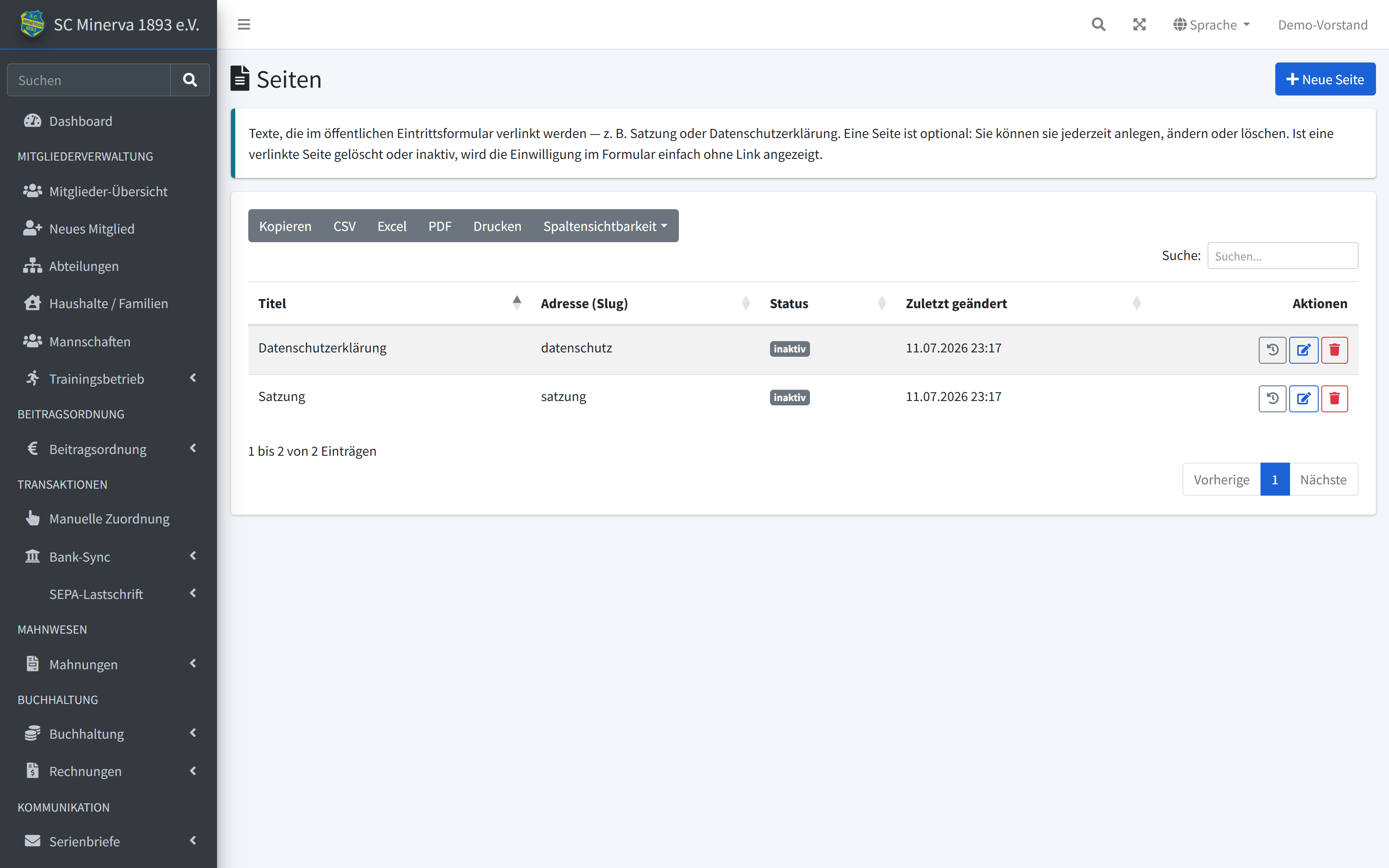This screenshot has height=868, width=1389.
Task: Go to Dashboard in sidebar
Action: pos(109,121)
